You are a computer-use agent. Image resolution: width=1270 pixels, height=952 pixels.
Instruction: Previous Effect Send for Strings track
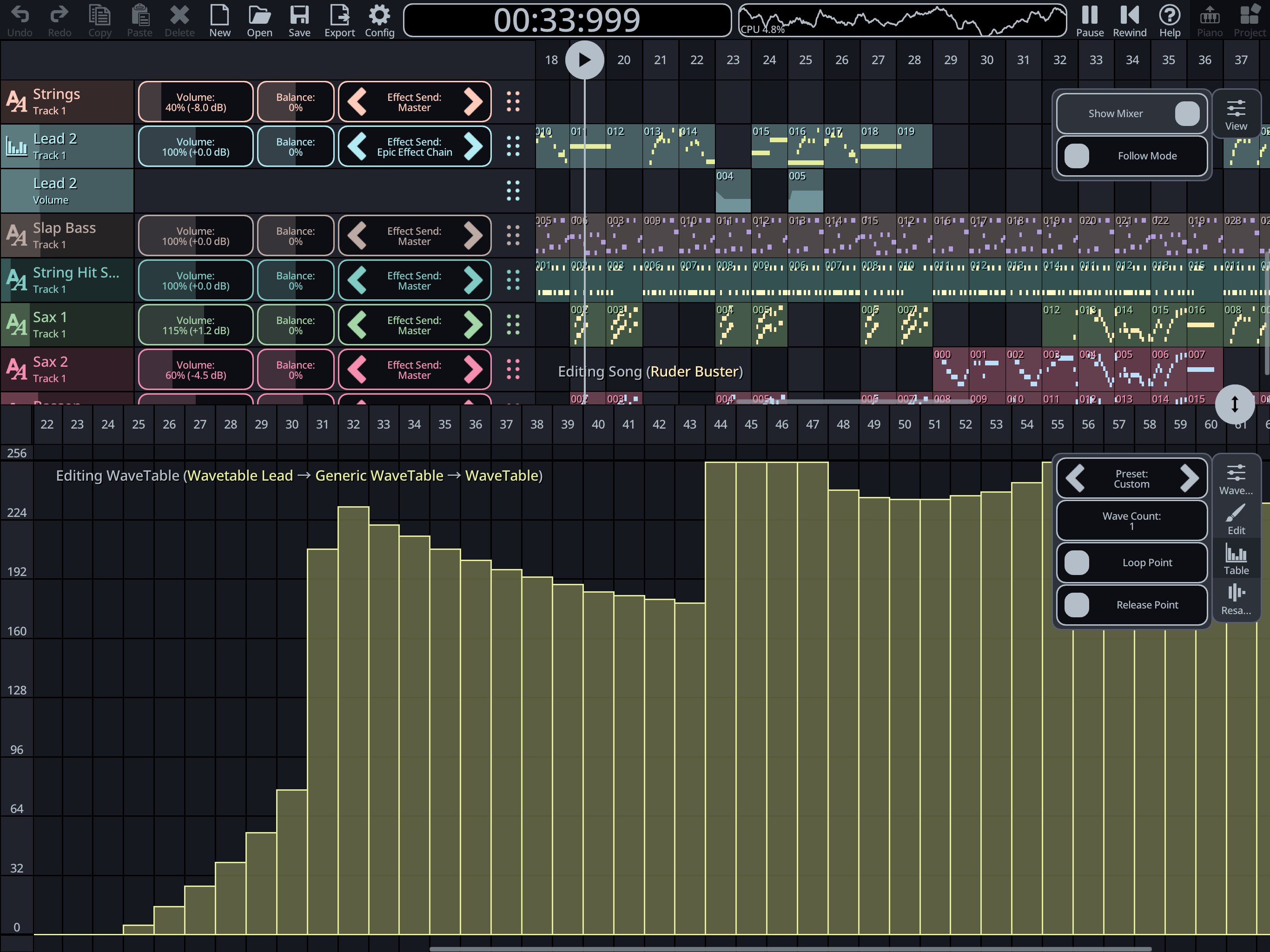357,102
